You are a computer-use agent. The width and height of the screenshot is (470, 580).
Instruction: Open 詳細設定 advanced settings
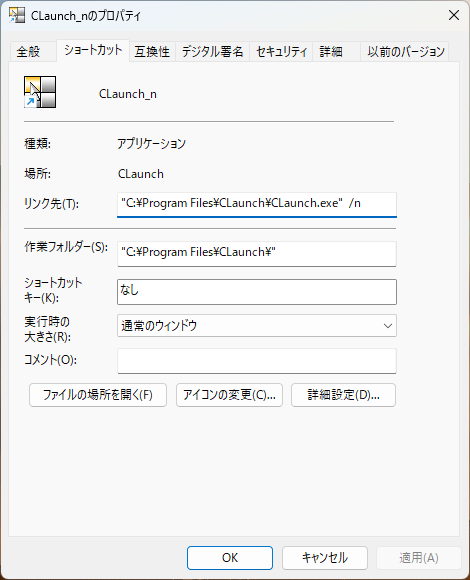coord(343,395)
